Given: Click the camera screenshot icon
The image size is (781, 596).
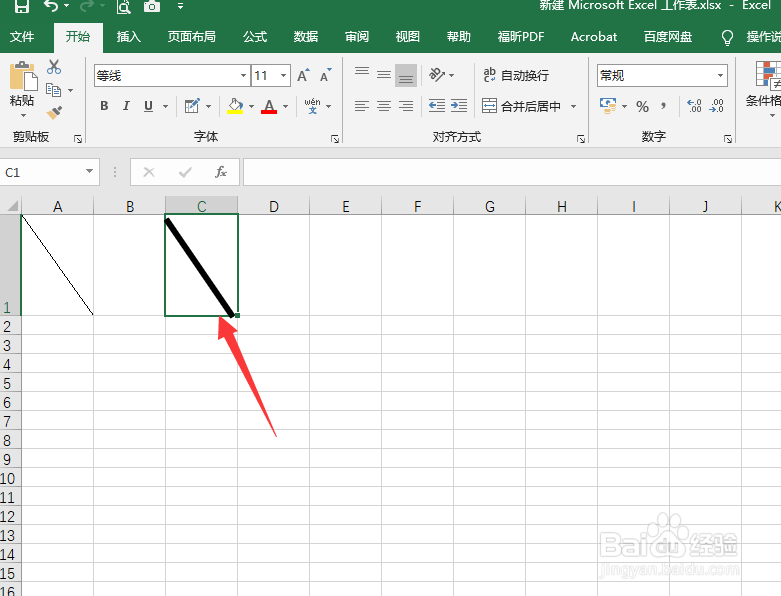Looking at the screenshot, I should click(152, 6).
